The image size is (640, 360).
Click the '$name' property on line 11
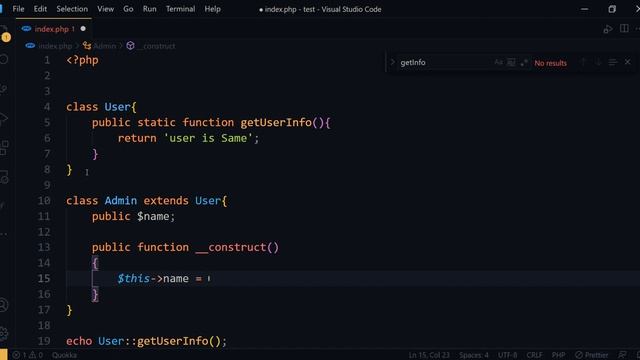(153, 216)
